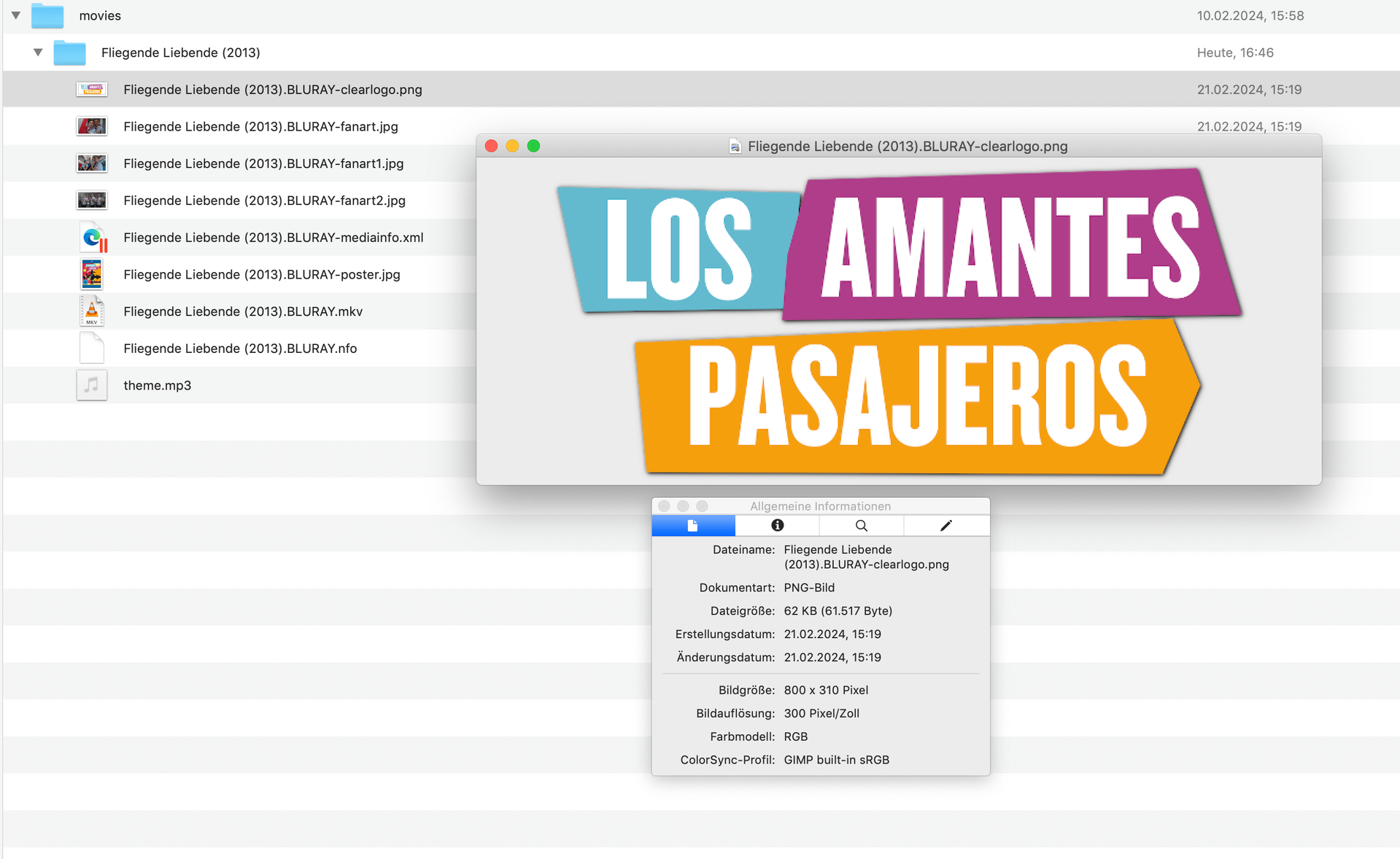Viewport: 1400px width, 859px height.
Task: Click the BLURAY-fanart.jpg thumbnail icon
Action: (92, 126)
